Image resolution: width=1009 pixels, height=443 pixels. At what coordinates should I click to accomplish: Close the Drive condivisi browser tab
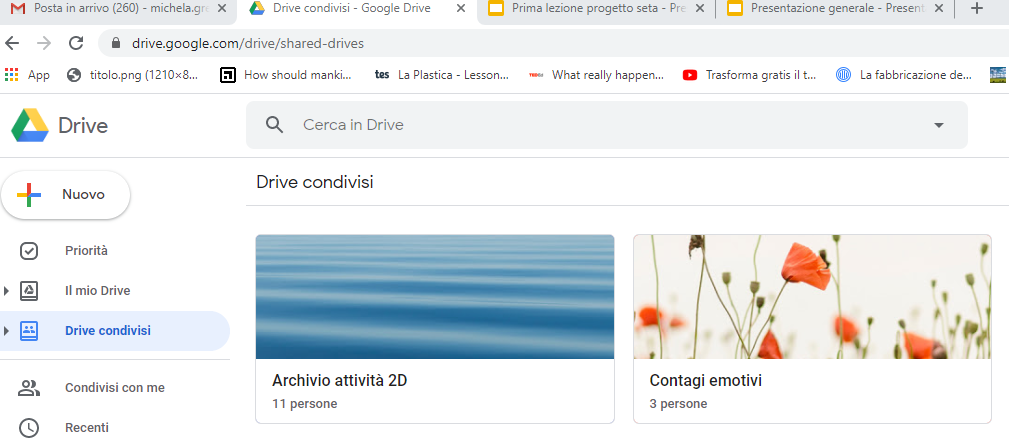pyautogui.click(x=461, y=9)
